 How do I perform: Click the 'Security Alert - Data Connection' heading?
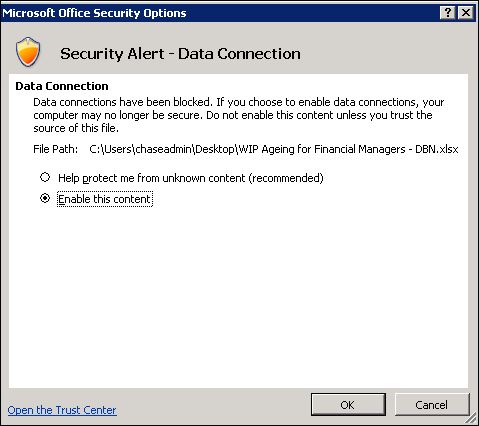(180, 54)
